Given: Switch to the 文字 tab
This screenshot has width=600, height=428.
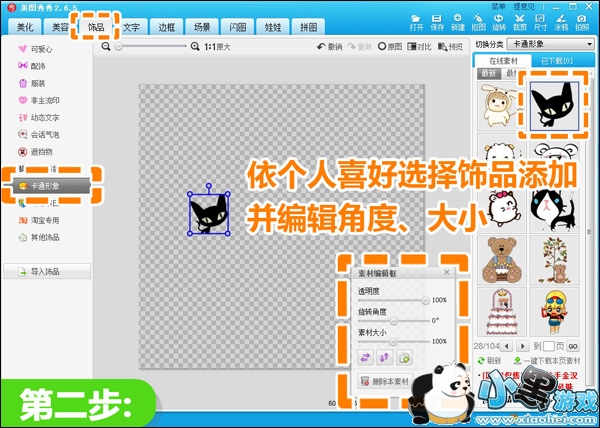Looking at the screenshot, I should click(131, 27).
